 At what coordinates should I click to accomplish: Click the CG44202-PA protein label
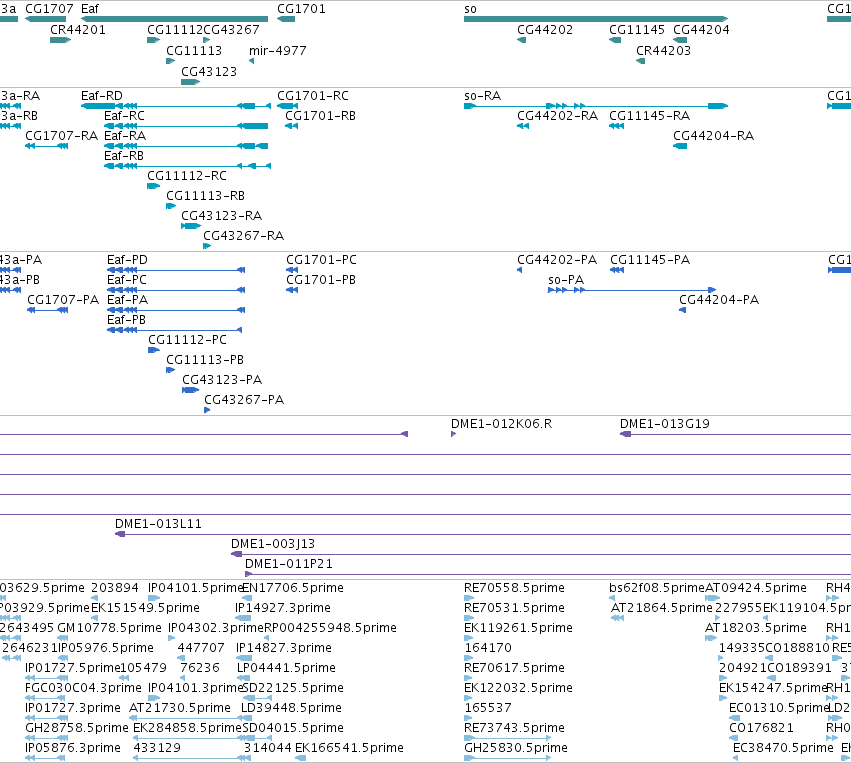coord(557,259)
